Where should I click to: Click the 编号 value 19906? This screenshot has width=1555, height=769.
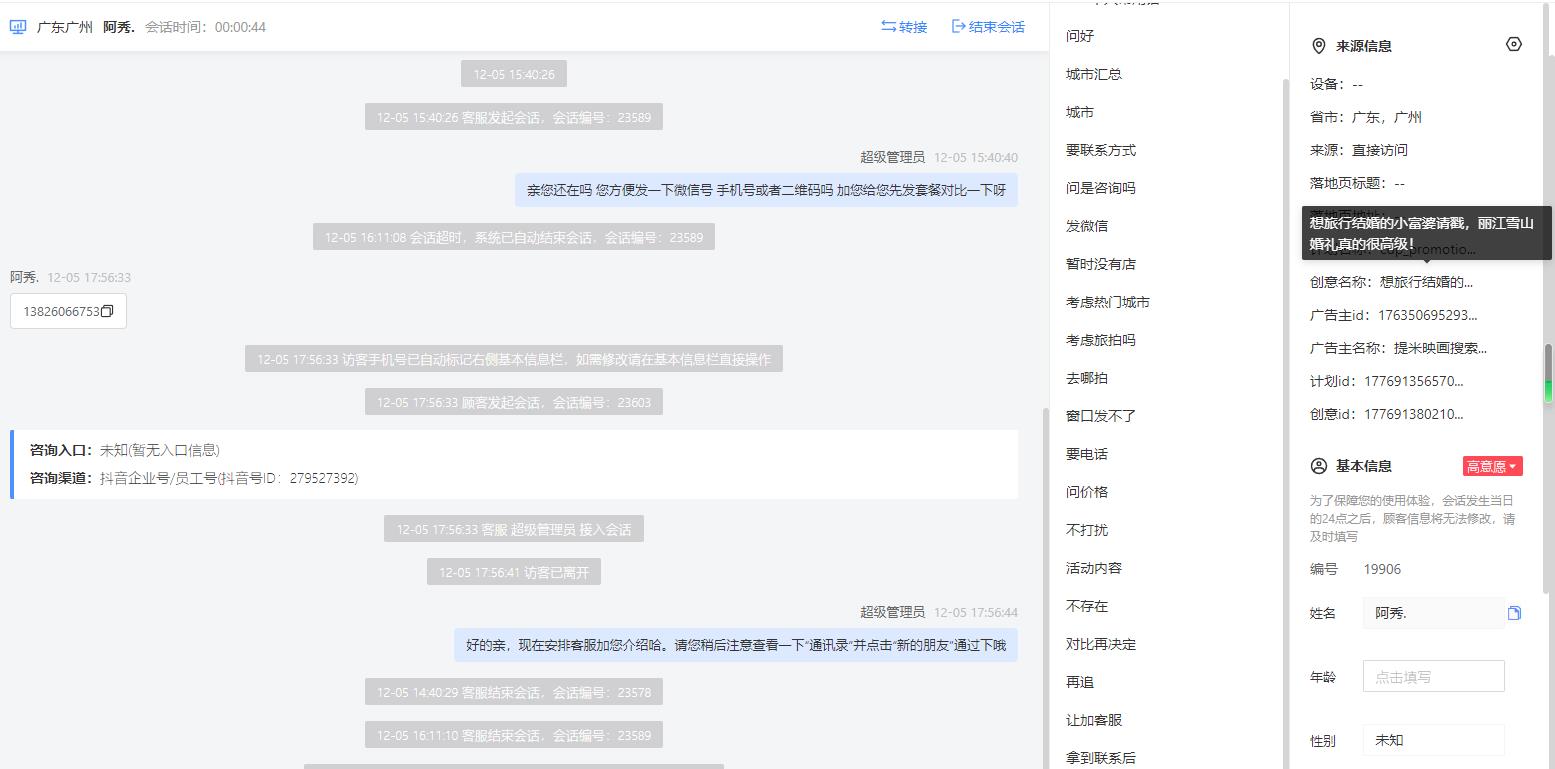click(x=1382, y=569)
